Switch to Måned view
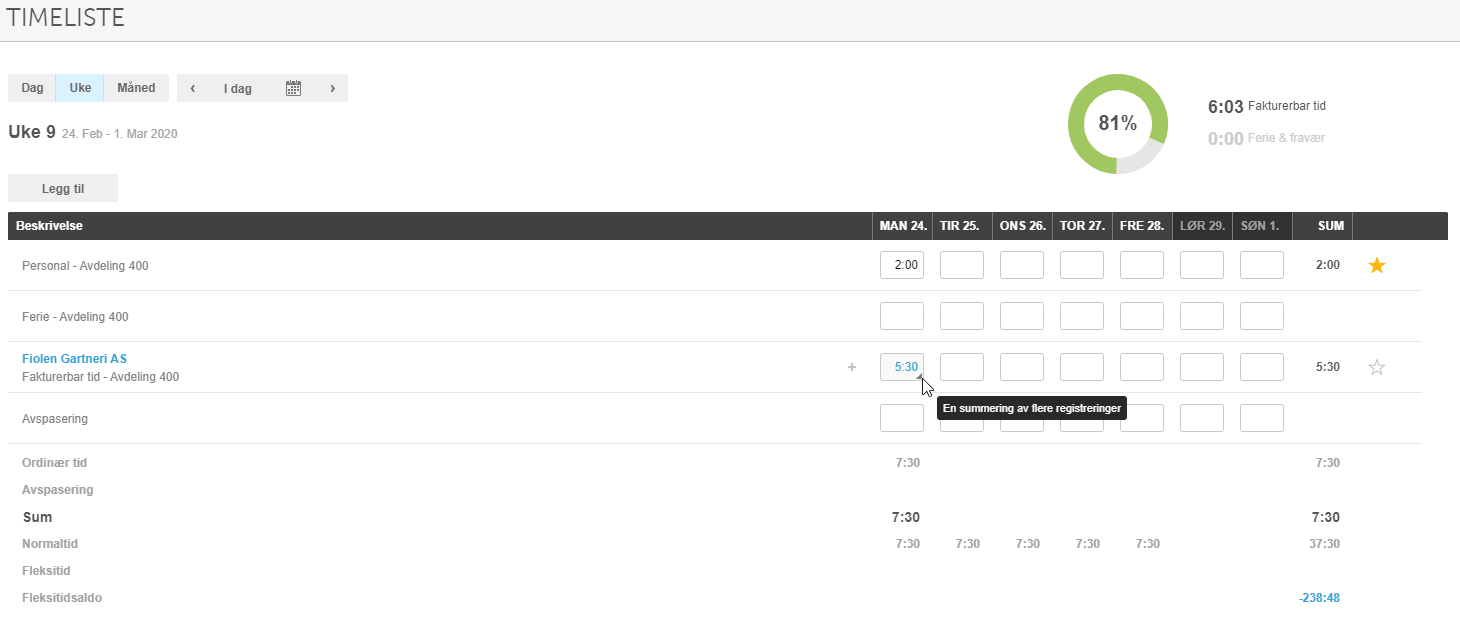The image size is (1460, 621). pyautogui.click(x=136, y=88)
